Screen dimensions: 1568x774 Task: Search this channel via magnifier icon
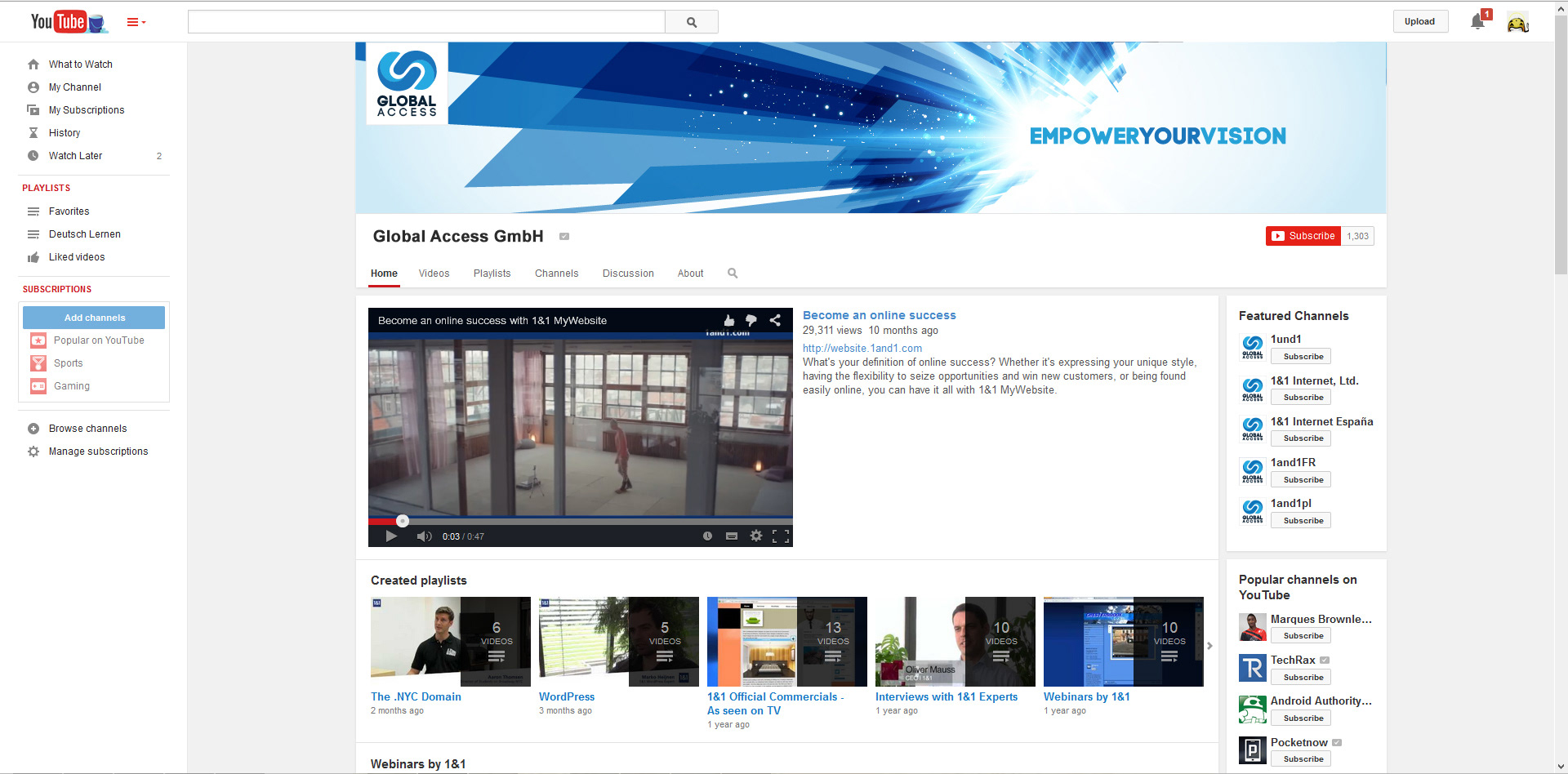[733, 274]
